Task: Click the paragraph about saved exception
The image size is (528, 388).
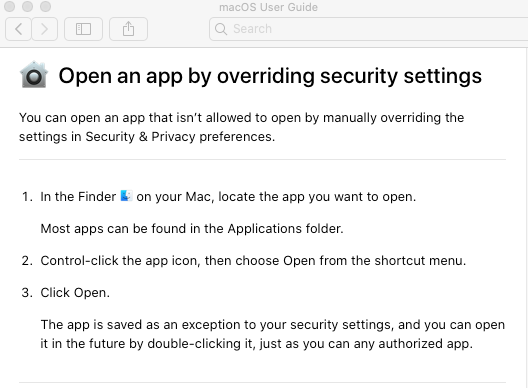Action: [x=273, y=334]
